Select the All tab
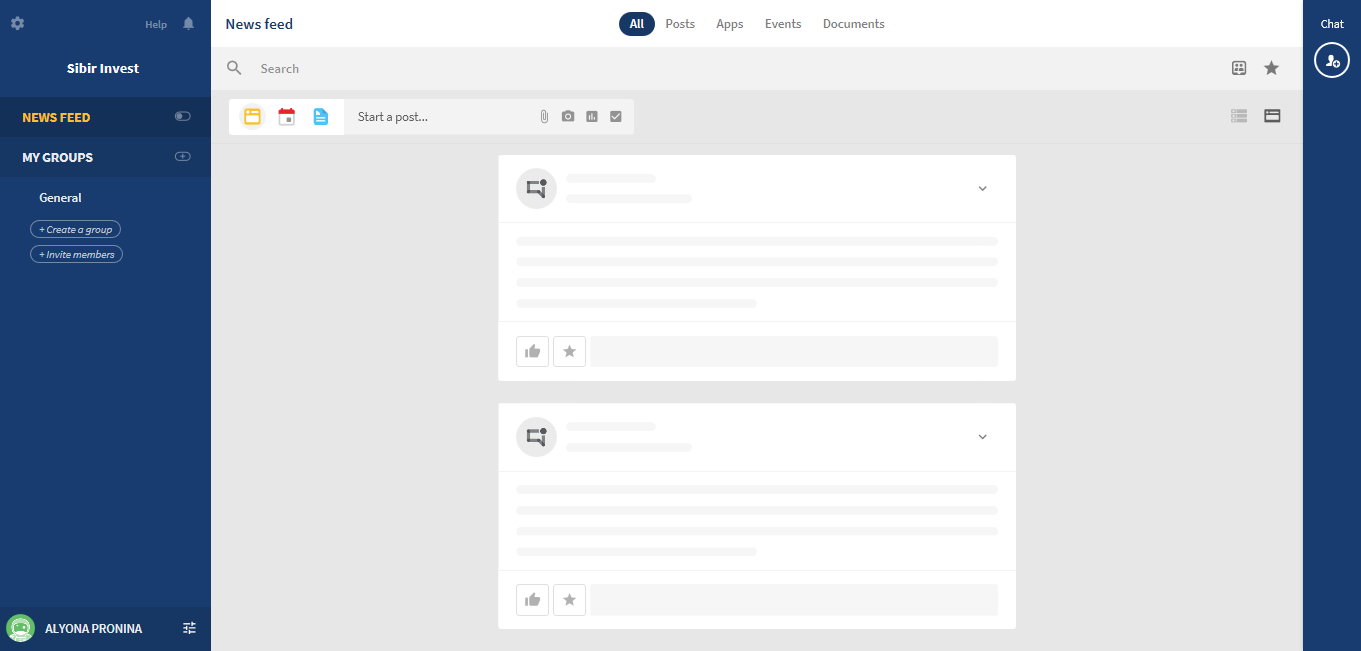1361x651 pixels. tap(637, 24)
